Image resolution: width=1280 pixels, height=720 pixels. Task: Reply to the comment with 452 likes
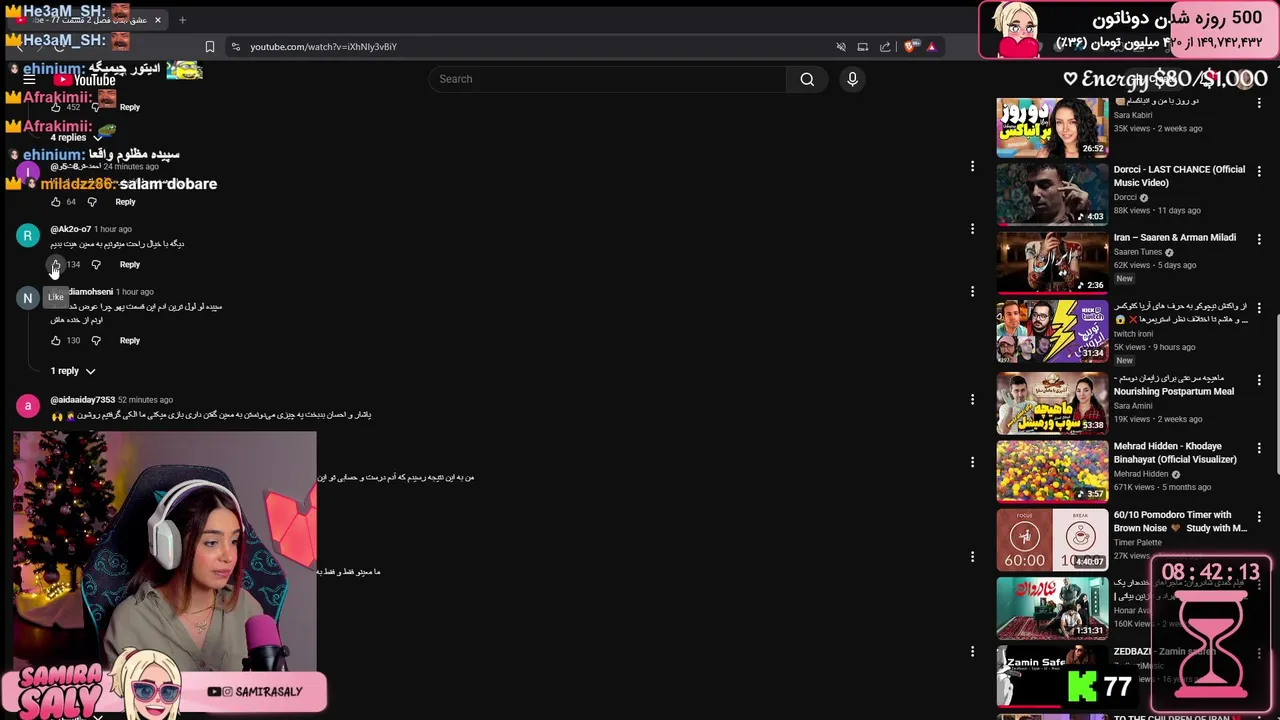click(x=130, y=107)
